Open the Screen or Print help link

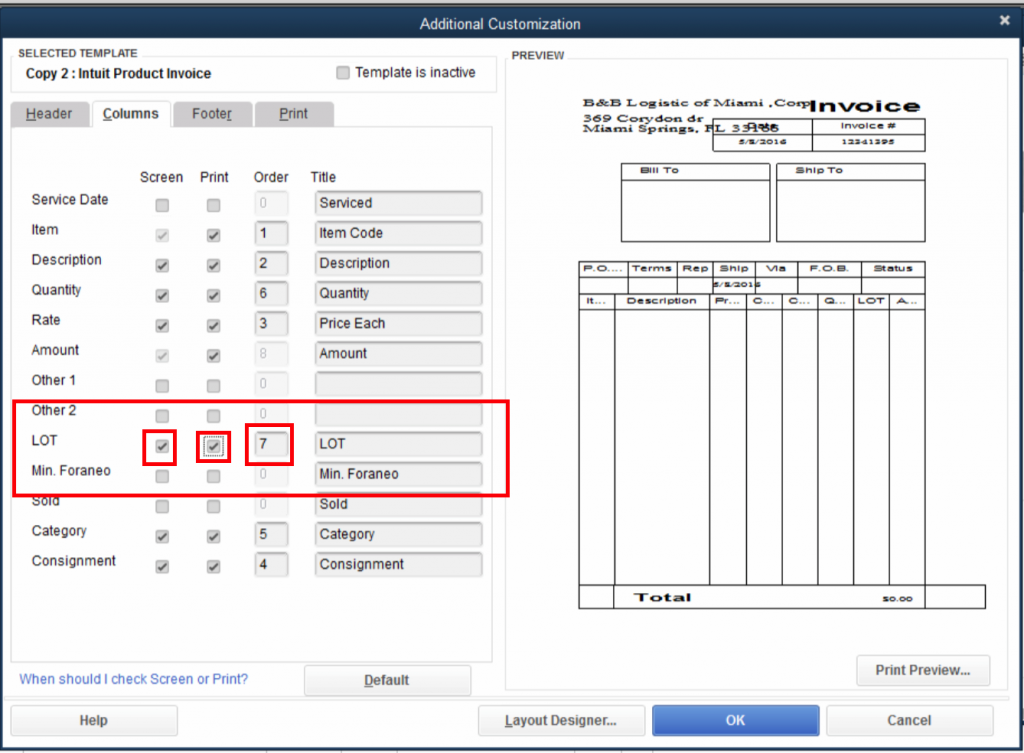click(x=134, y=679)
